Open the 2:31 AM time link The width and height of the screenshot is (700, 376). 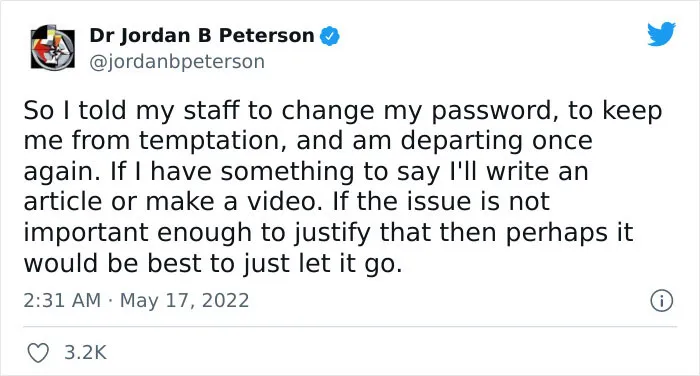62,300
